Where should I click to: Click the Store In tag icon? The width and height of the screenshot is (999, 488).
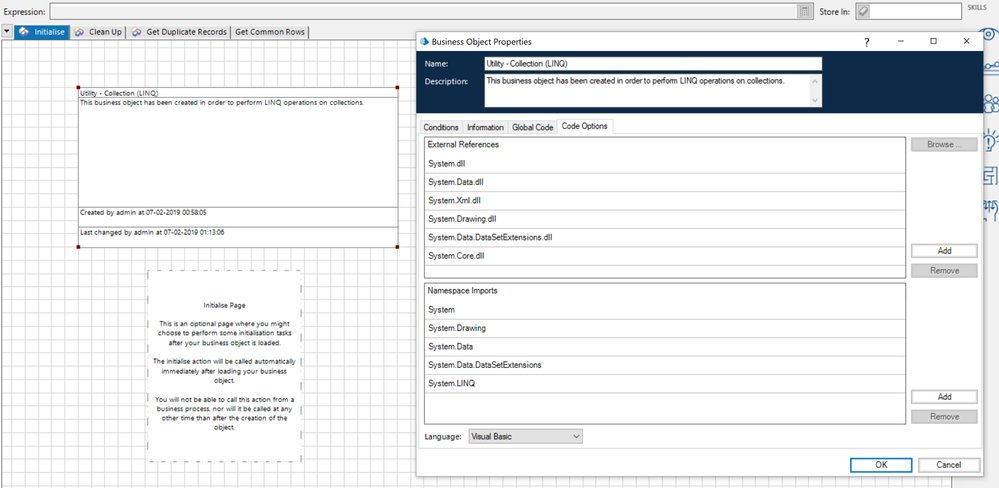click(x=863, y=11)
